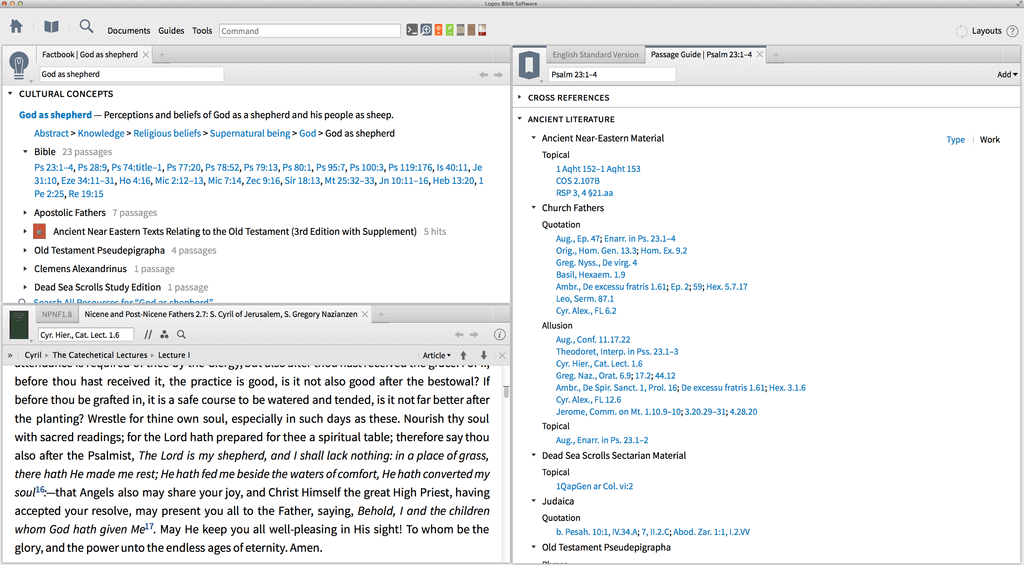Image resolution: width=1024 pixels, height=565 pixels.
Task: Expand Dead Sea Scrolls Study Edition
Action: pos(25,287)
